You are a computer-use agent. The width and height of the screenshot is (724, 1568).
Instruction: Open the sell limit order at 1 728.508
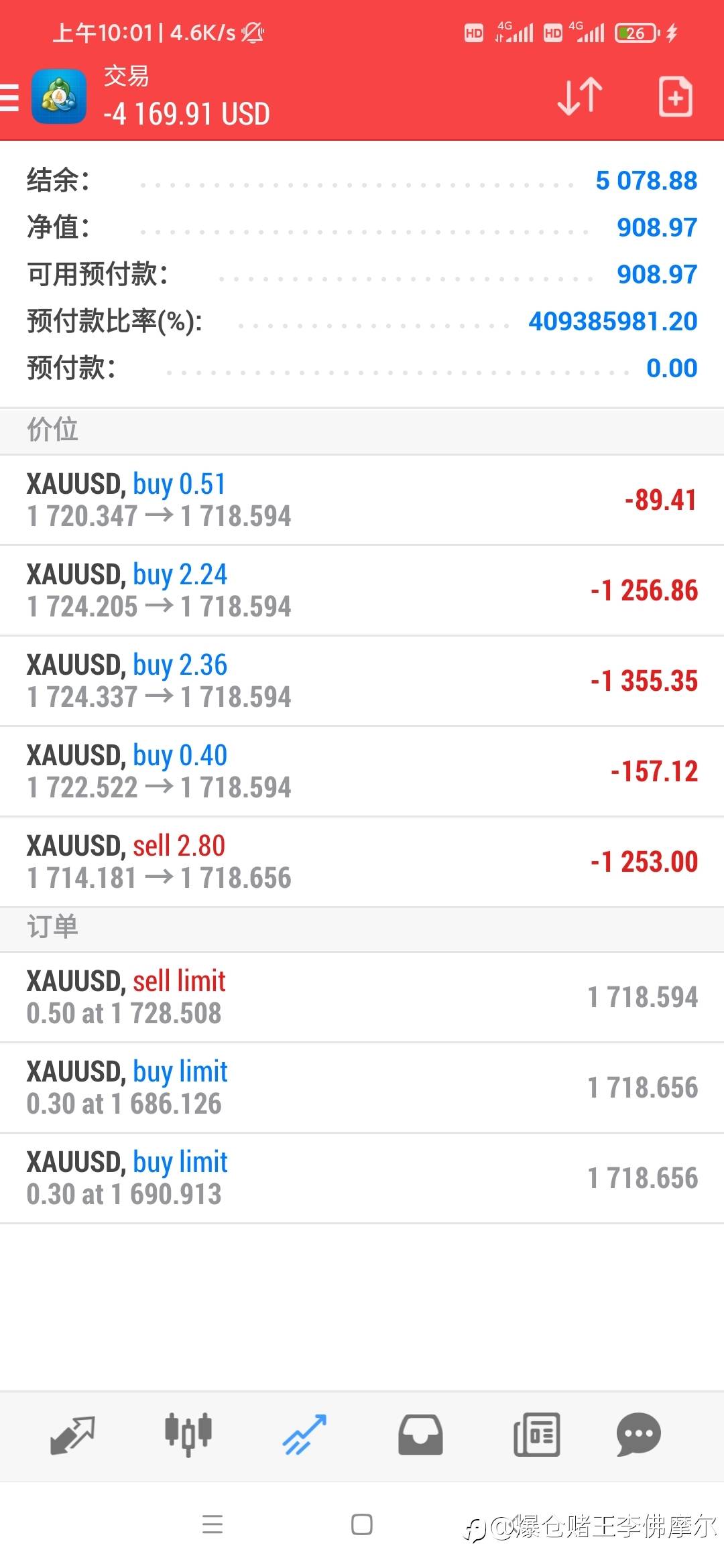(x=362, y=997)
